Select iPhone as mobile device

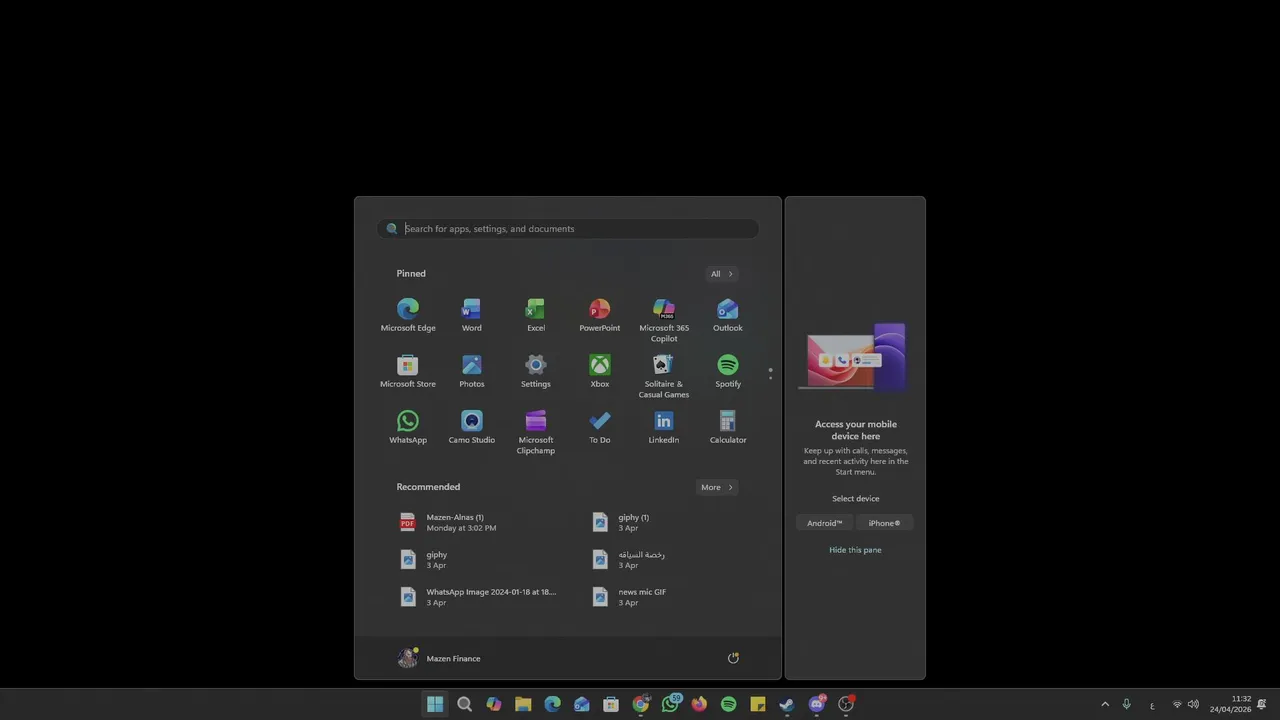coord(884,523)
